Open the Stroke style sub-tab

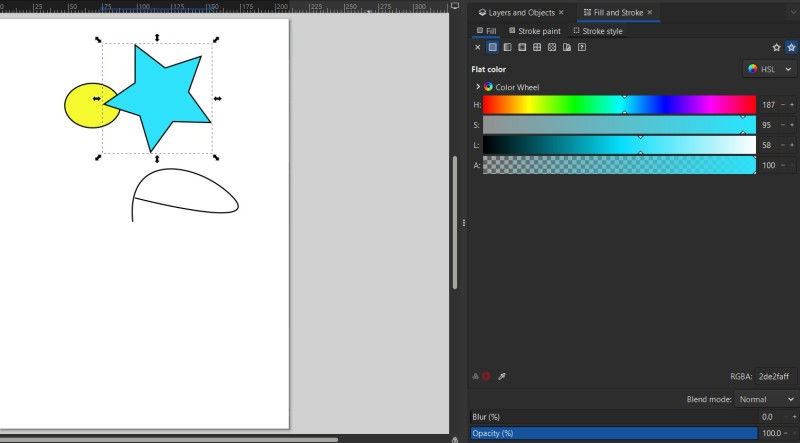pos(597,31)
